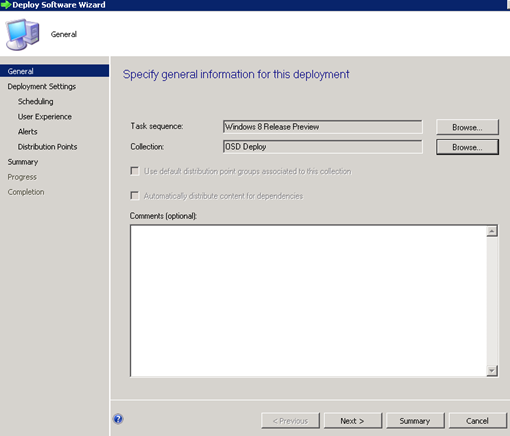This screenshot has height=436, width=510.
Task: Toggle Automatically distribute content for dependencies checkbox
Action: coord(135,195)
